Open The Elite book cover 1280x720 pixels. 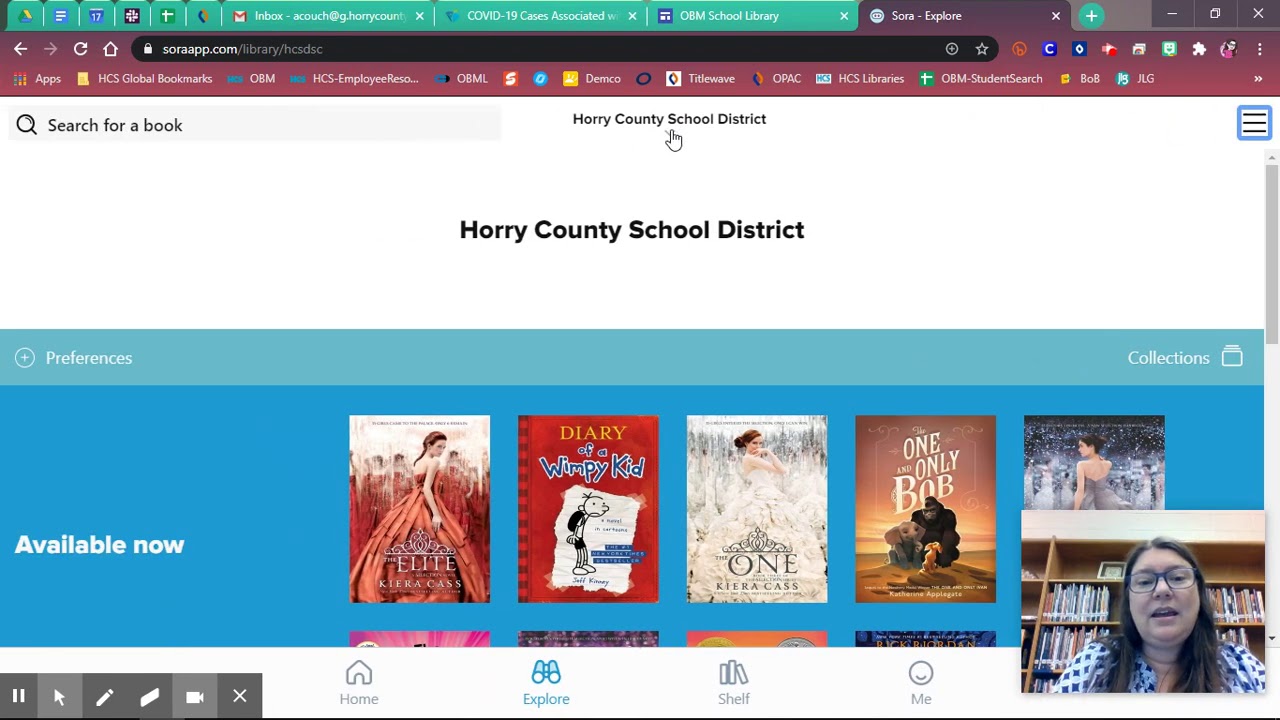[419, 509]
